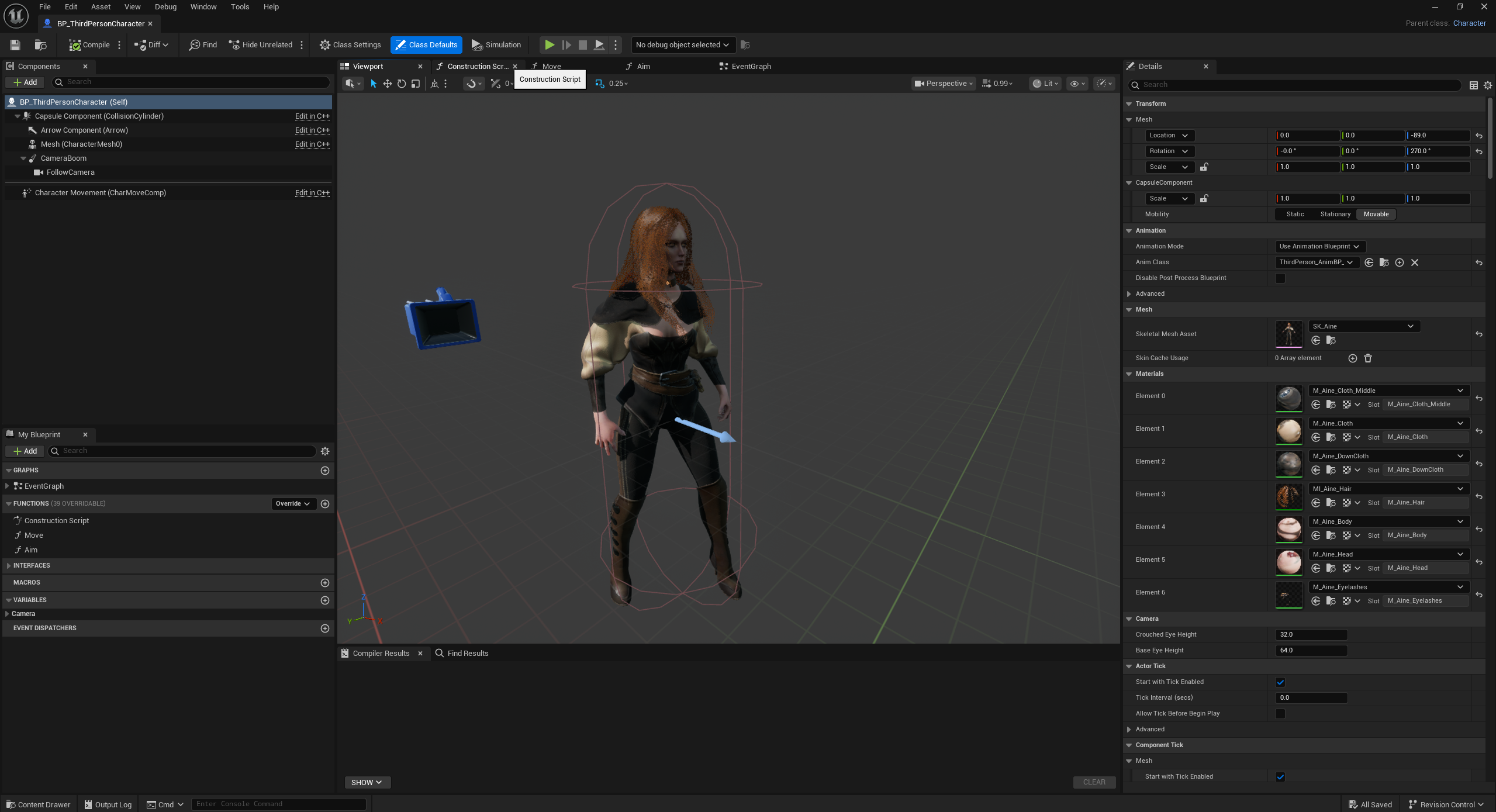Toggle Hide Unrelated nodes
Screen dimensions: 1496x812
tap(261, 45)
